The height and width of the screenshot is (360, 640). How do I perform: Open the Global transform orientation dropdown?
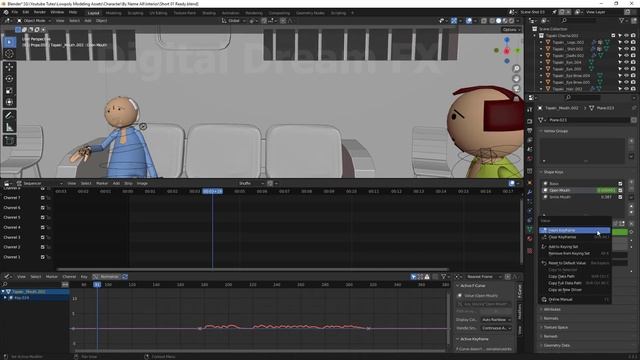(x=234, y=20)
